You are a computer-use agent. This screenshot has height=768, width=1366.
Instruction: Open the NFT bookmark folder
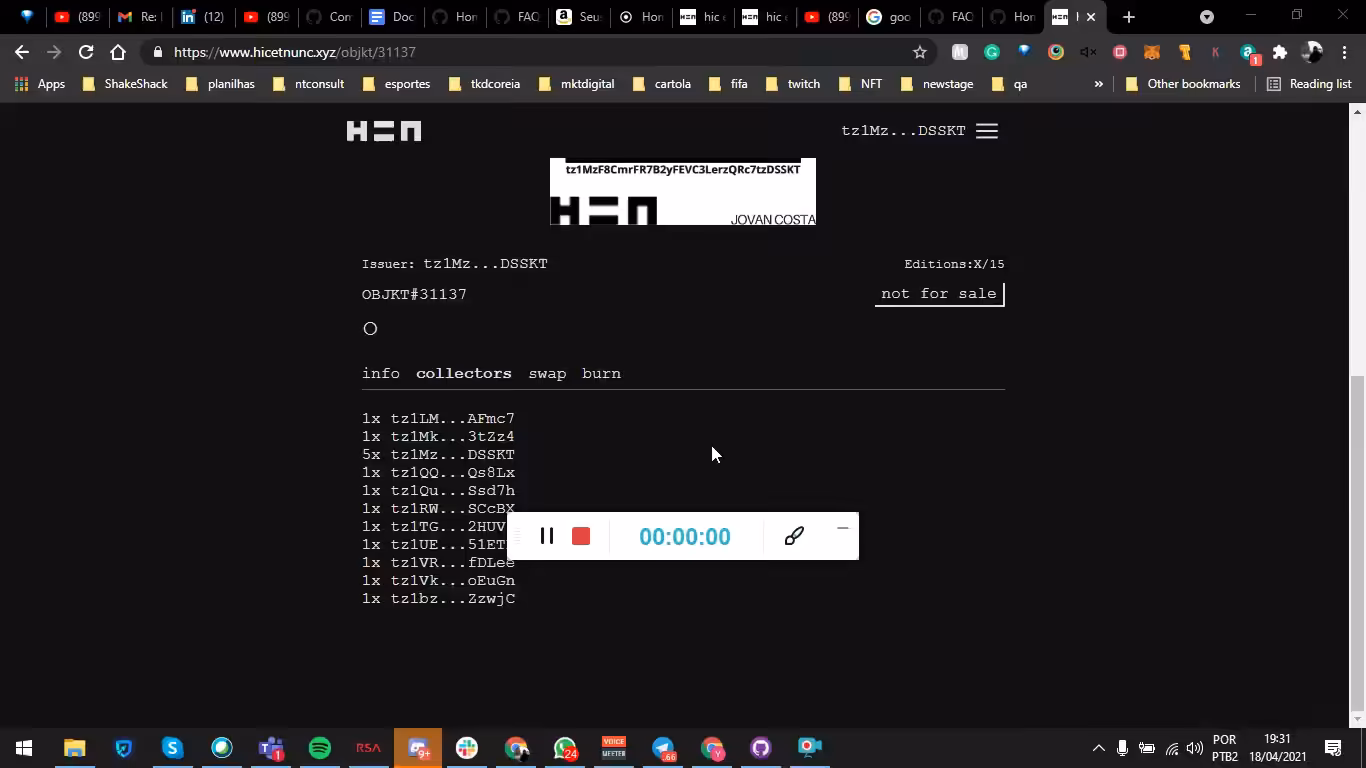(x=860, y=84)
